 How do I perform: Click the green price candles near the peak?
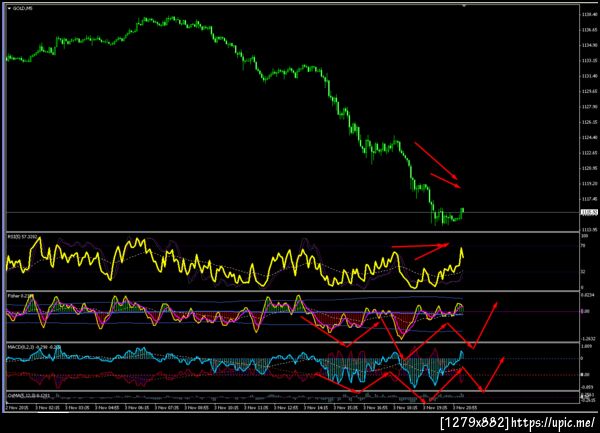coord(171,20)
